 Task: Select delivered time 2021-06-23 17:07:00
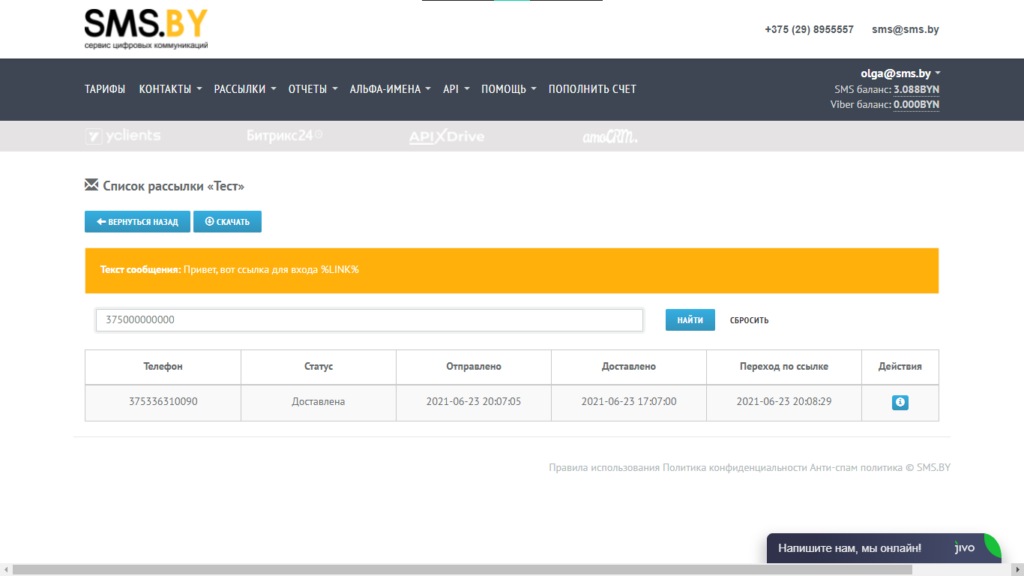pyautogui.click(x=628, y=402)
